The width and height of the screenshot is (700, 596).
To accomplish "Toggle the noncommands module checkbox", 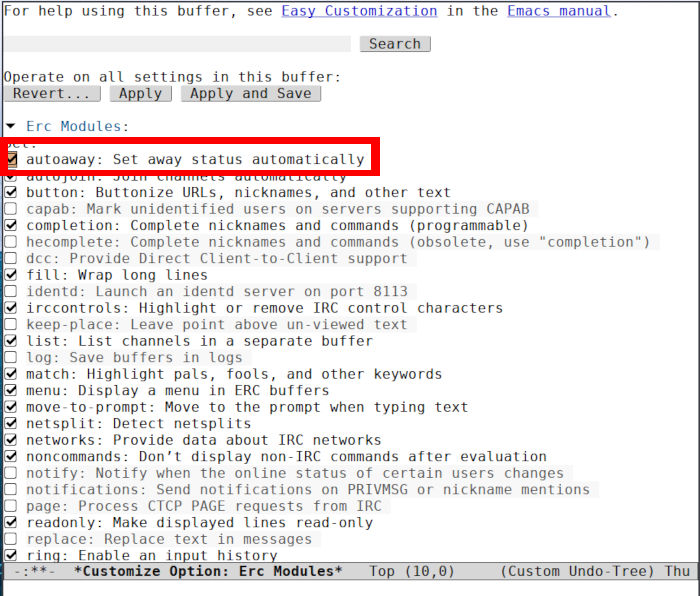I will tap(11, 457).
